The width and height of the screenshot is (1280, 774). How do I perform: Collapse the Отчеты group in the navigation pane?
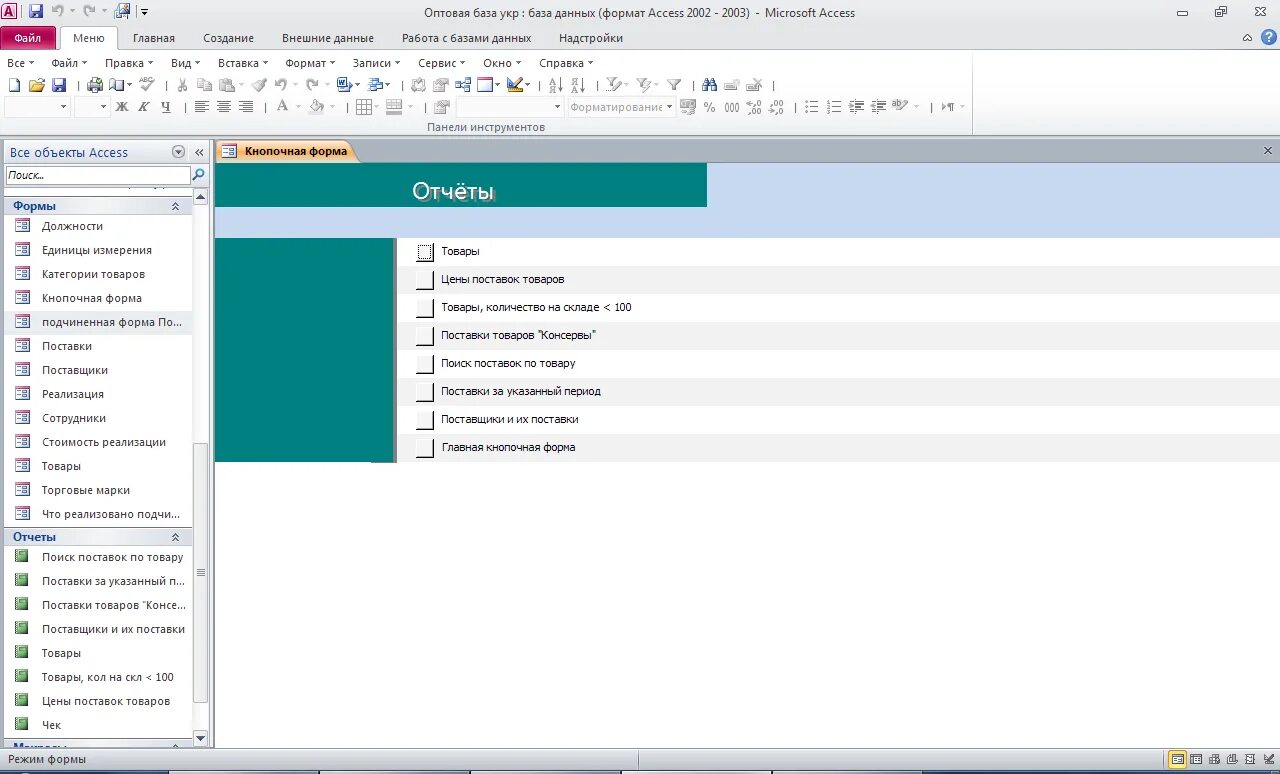175,537
